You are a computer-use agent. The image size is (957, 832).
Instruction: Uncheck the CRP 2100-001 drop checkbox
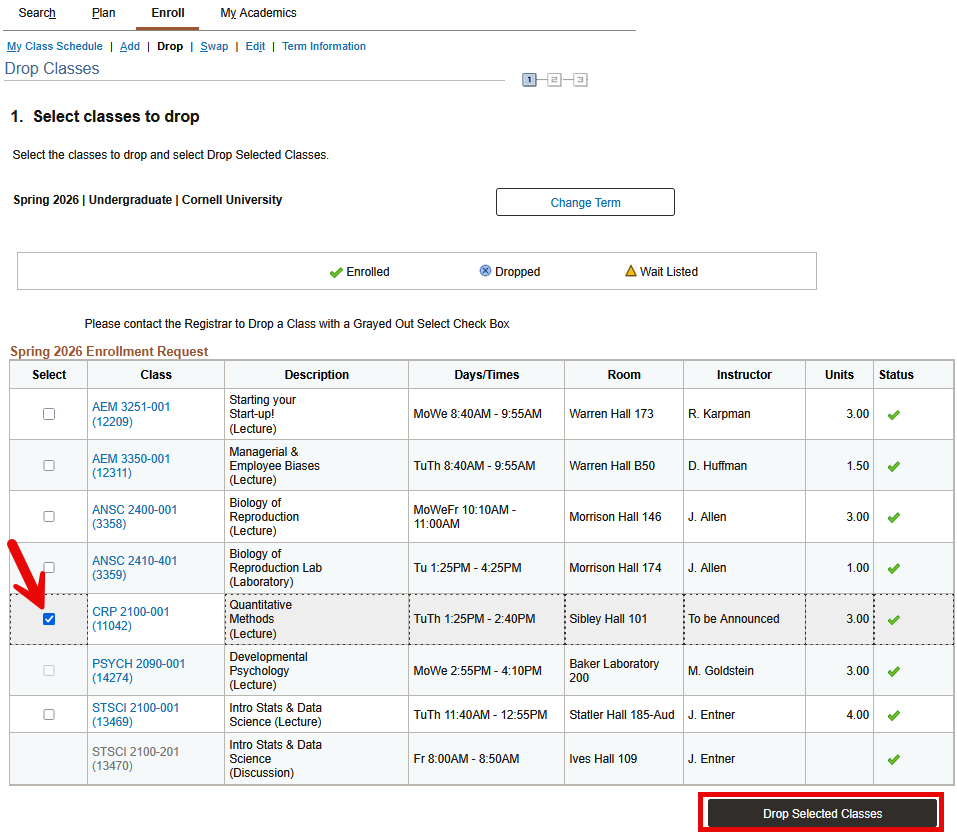pos(48,619)
